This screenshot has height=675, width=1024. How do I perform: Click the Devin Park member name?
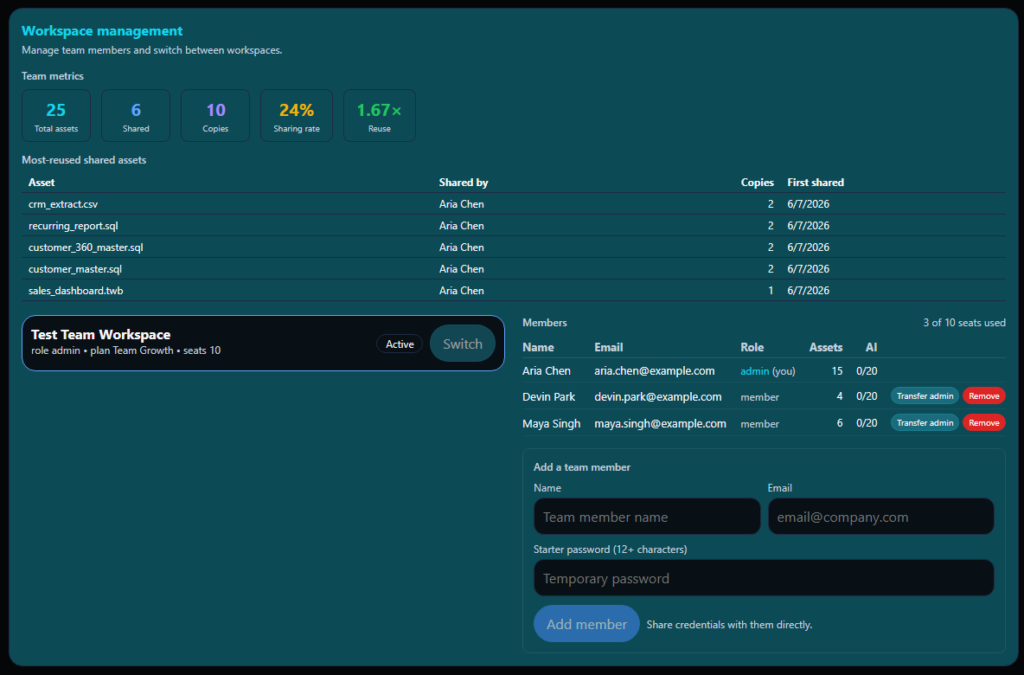click(549, 397)
